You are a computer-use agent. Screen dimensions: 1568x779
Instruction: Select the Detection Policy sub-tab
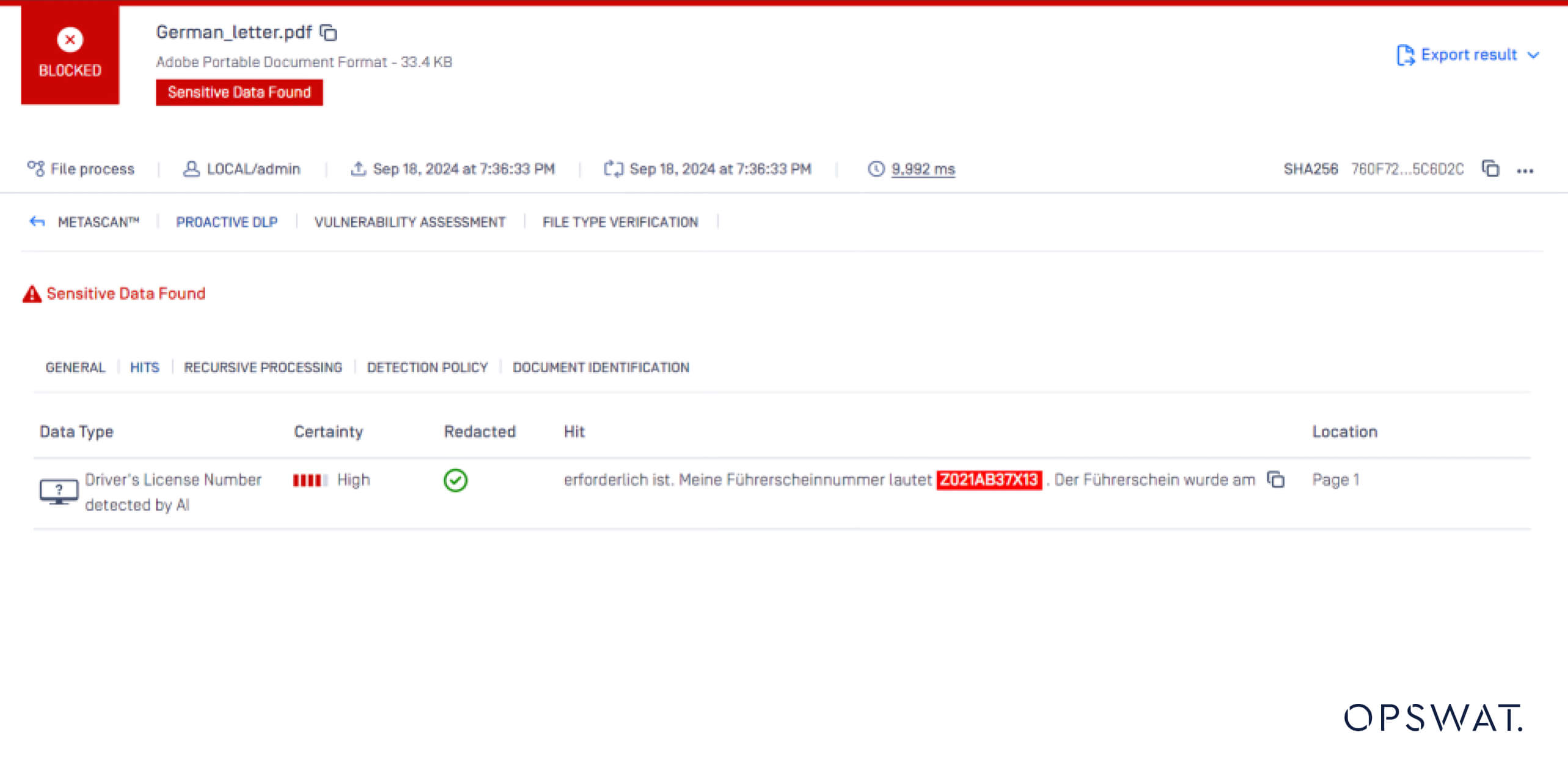pos(427,367)
